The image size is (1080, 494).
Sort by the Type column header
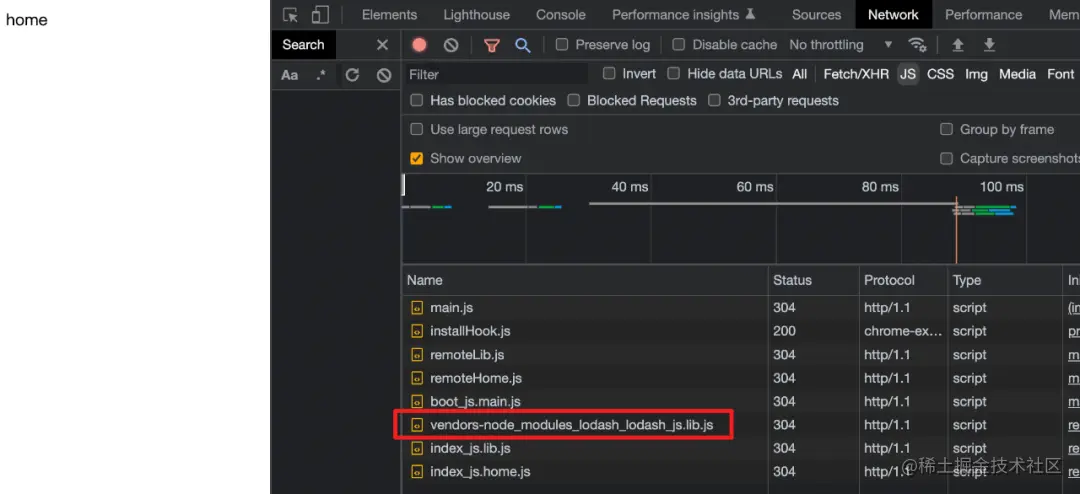[x=1005, y=280]
